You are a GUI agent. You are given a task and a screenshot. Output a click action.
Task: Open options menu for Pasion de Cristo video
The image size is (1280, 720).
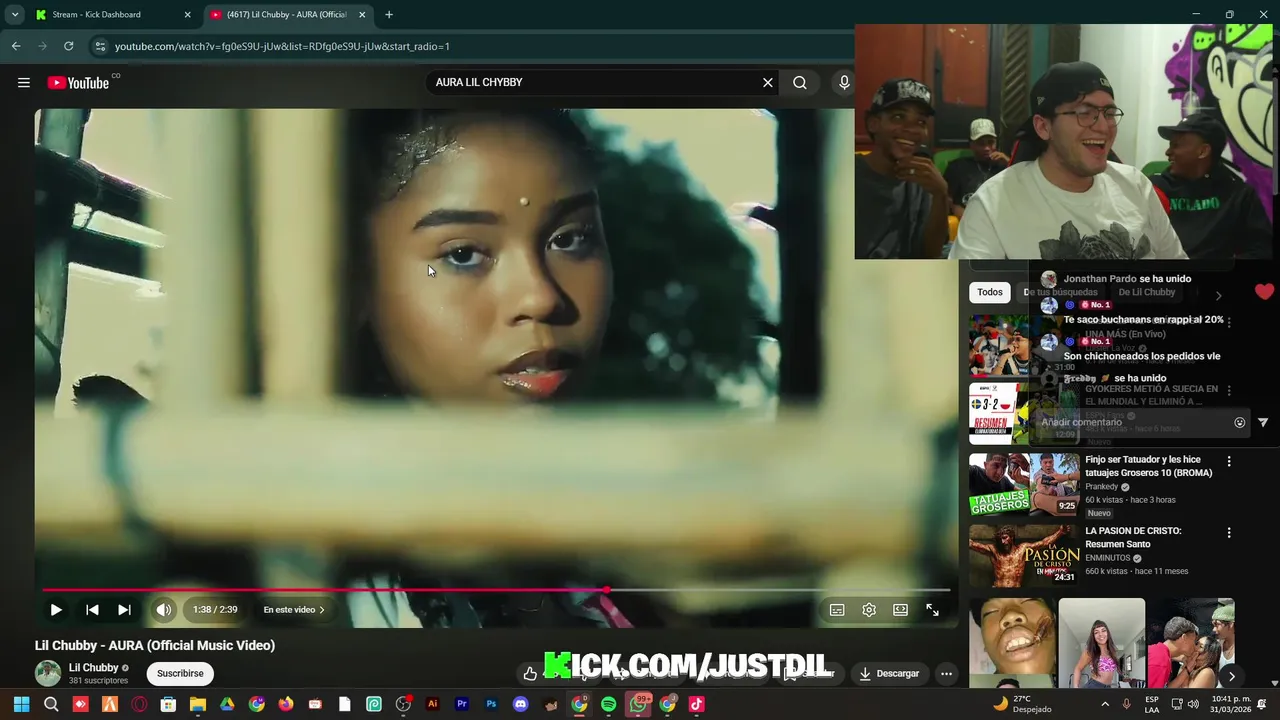[1229, 533]
